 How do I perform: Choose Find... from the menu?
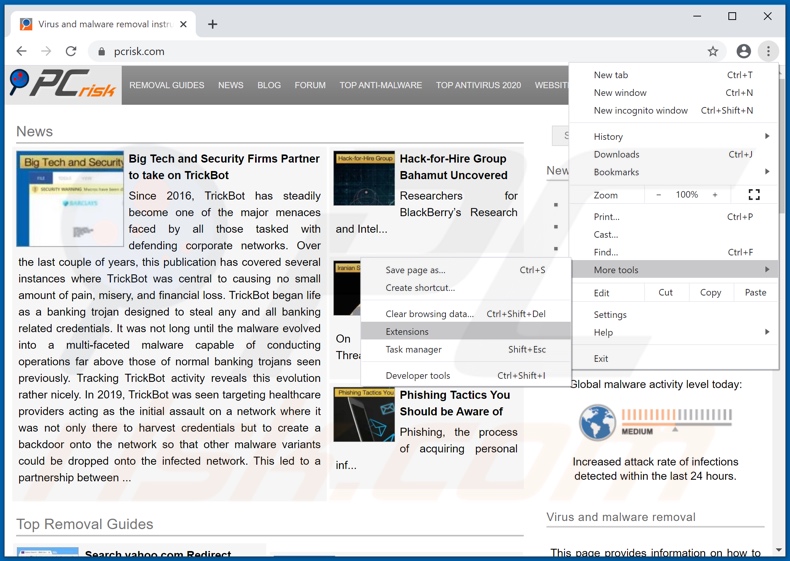pyautogui.click(x=674, y=252)
